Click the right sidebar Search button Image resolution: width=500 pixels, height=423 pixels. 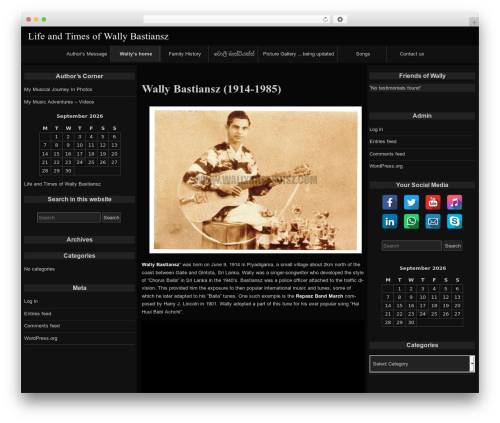[453, 246]
